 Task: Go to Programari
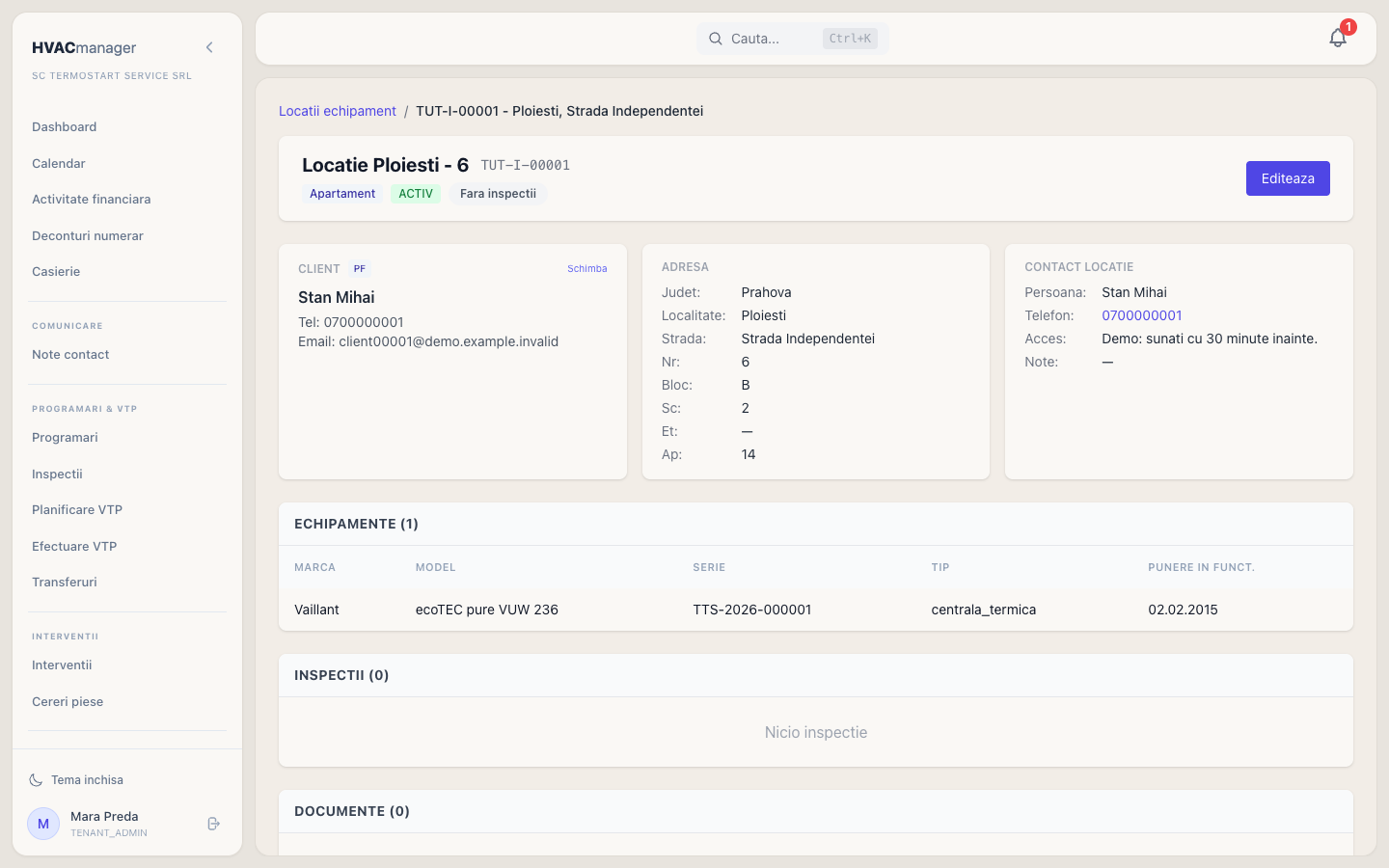(x=65, y=438)
